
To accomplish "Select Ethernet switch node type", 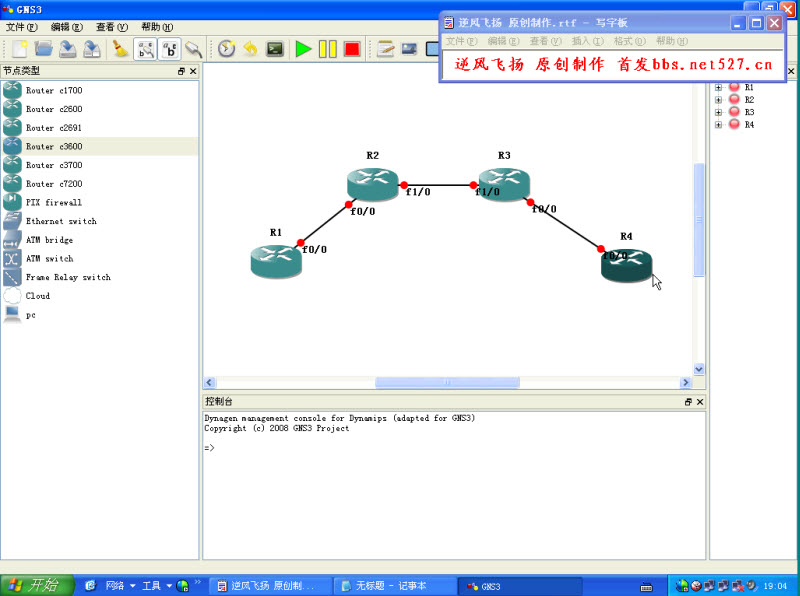I will [100, 221].
